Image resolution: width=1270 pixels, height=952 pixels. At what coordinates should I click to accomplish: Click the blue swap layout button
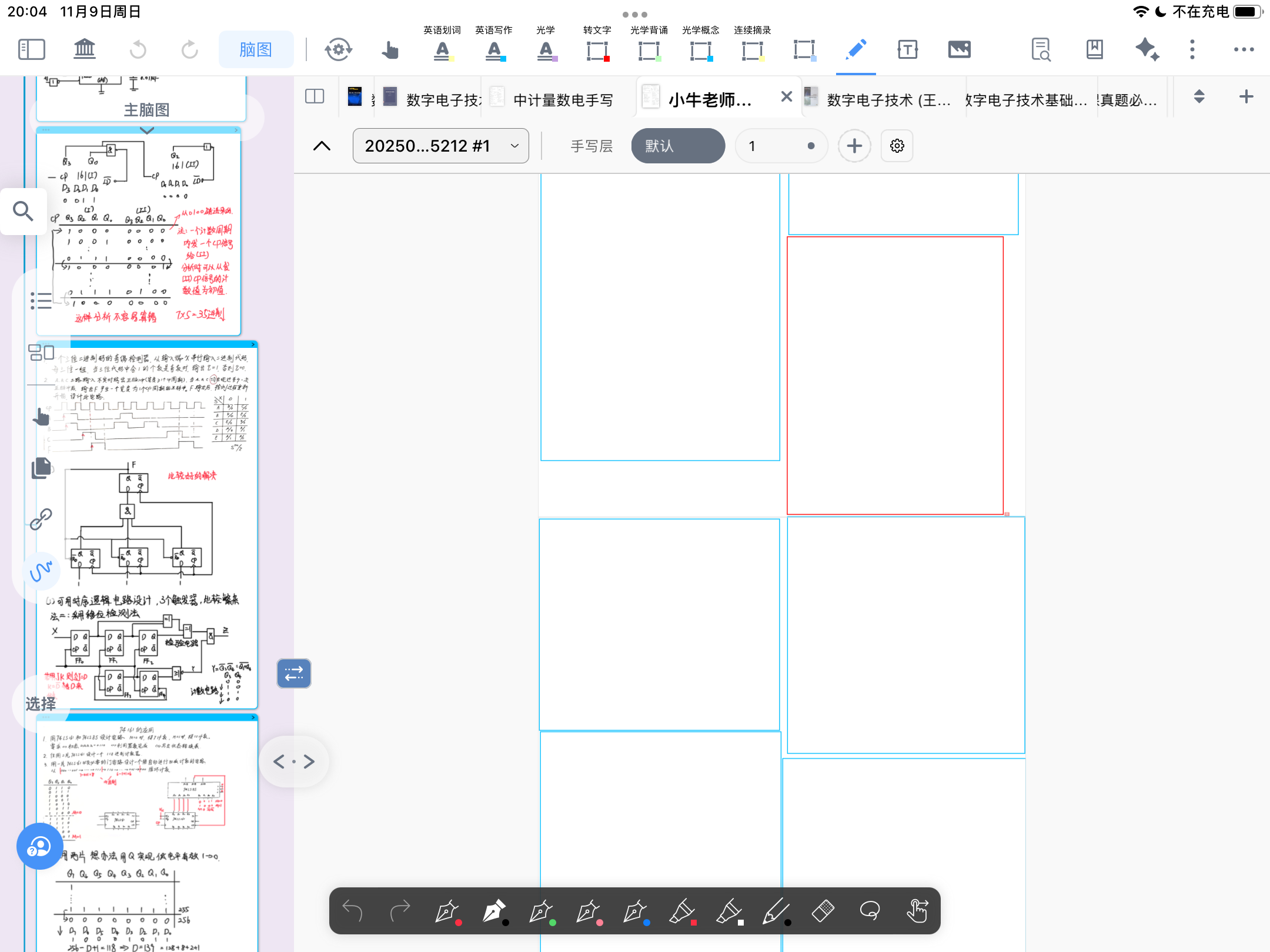coord(294,673)
